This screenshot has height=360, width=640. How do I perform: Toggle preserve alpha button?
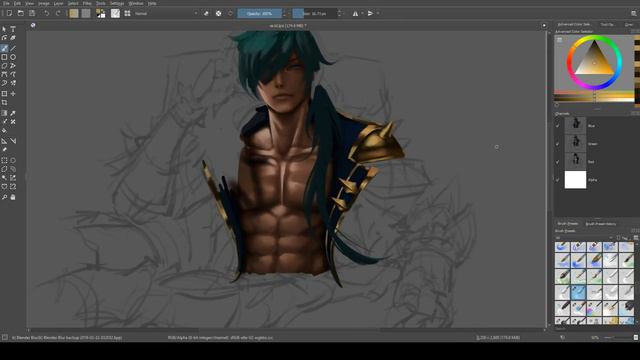coord(219,13)
